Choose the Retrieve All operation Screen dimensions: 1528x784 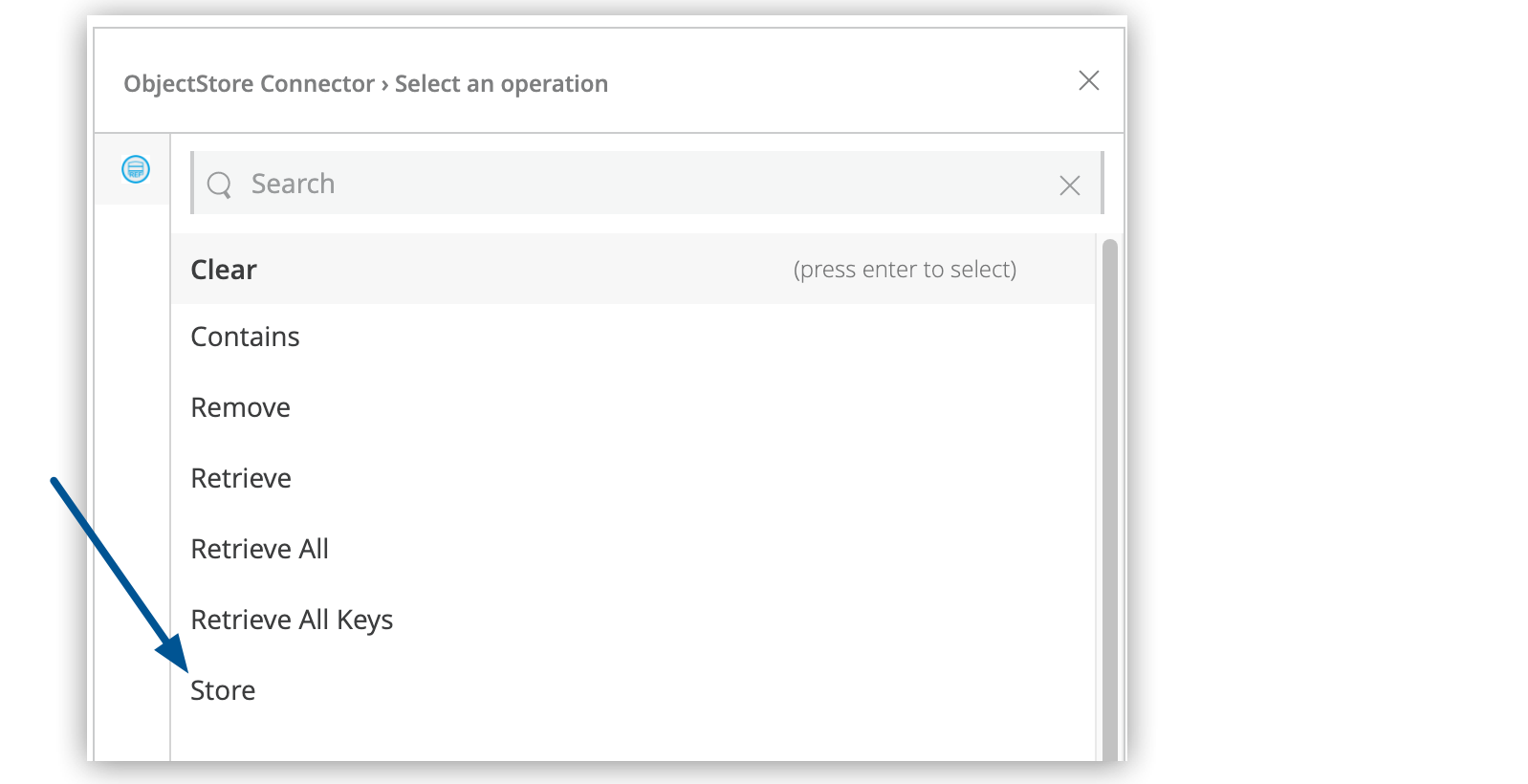tap(259, 549)
